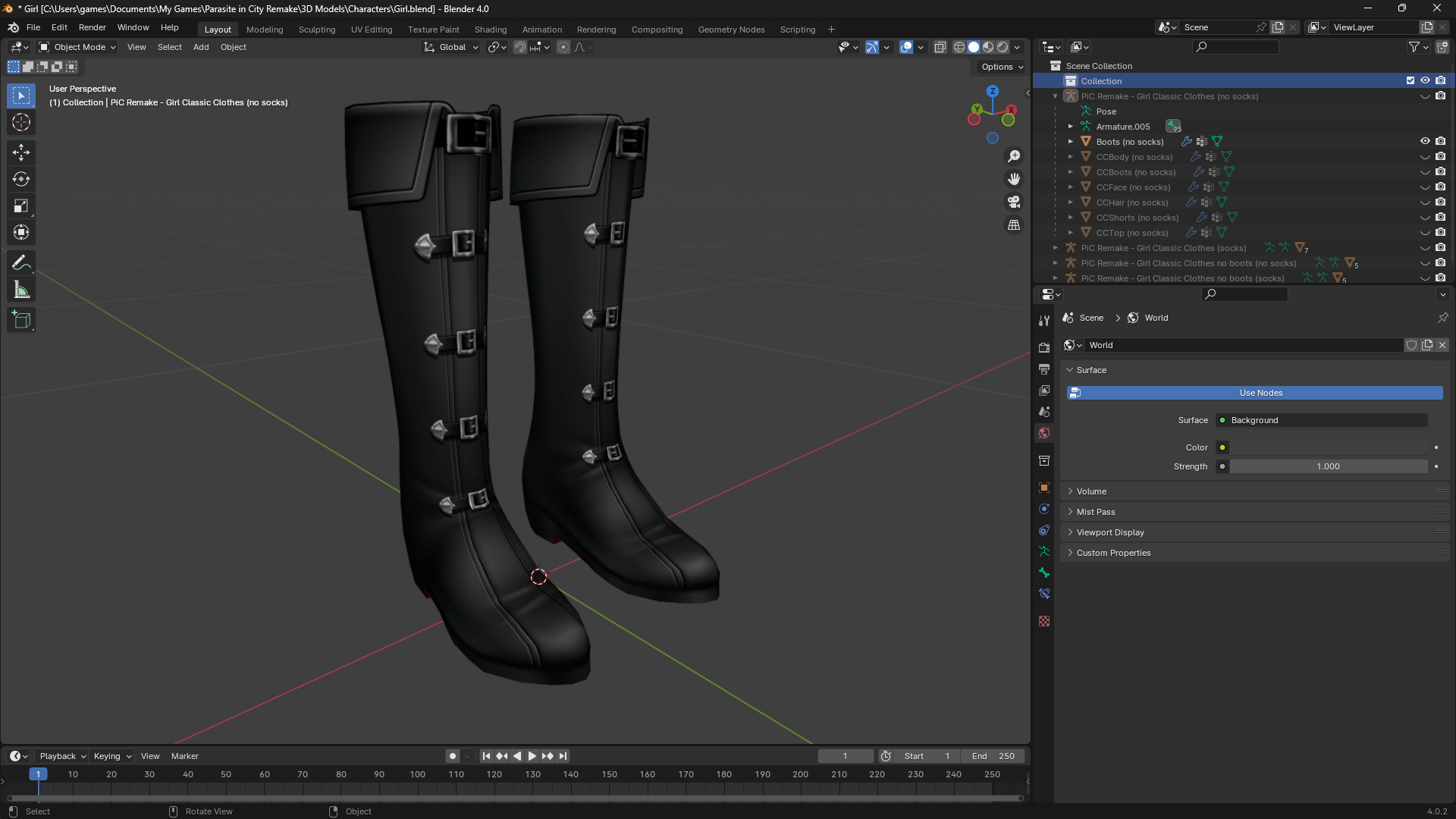Hide Boots (no socks) with eye icon
The image size is (1456, 819).
[1425, 142]
